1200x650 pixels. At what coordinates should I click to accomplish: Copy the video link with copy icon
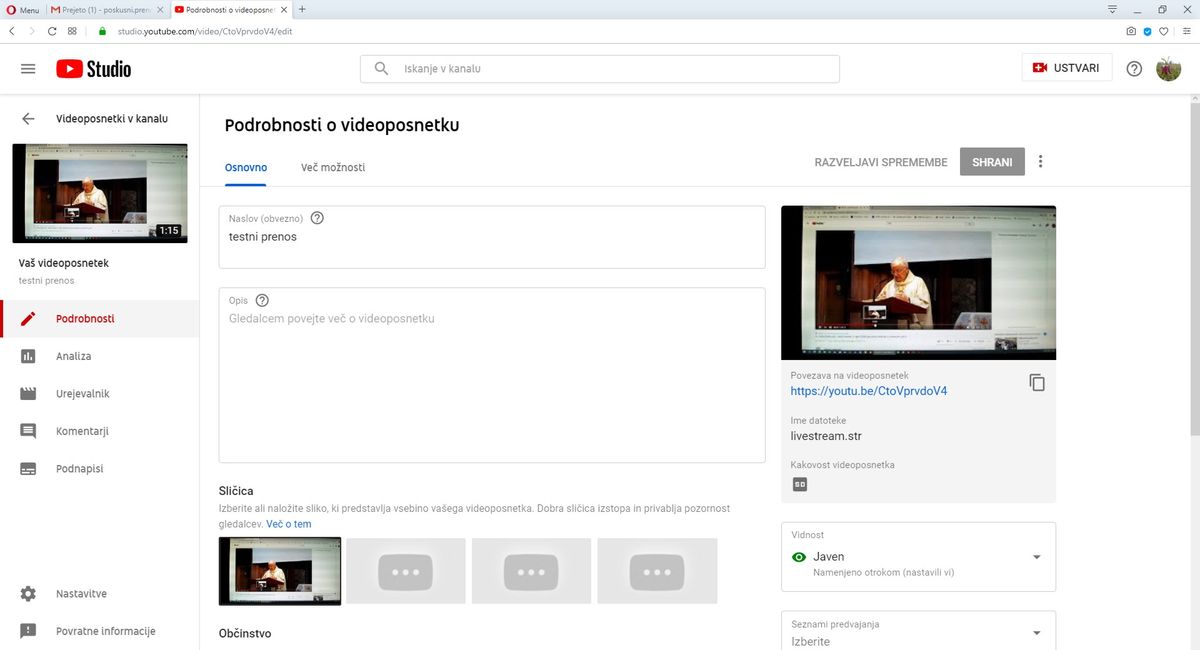coord(1037,382)
